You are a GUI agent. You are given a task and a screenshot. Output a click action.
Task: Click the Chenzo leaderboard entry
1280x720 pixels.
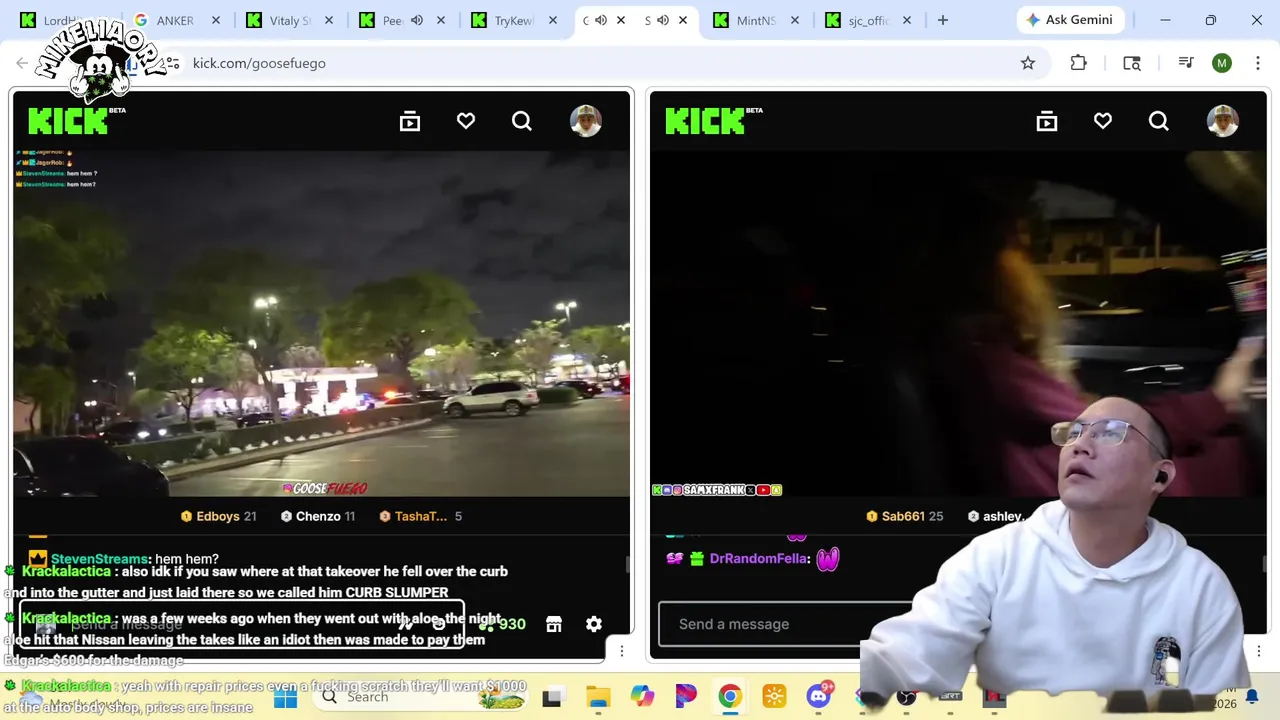coord(318,516)
